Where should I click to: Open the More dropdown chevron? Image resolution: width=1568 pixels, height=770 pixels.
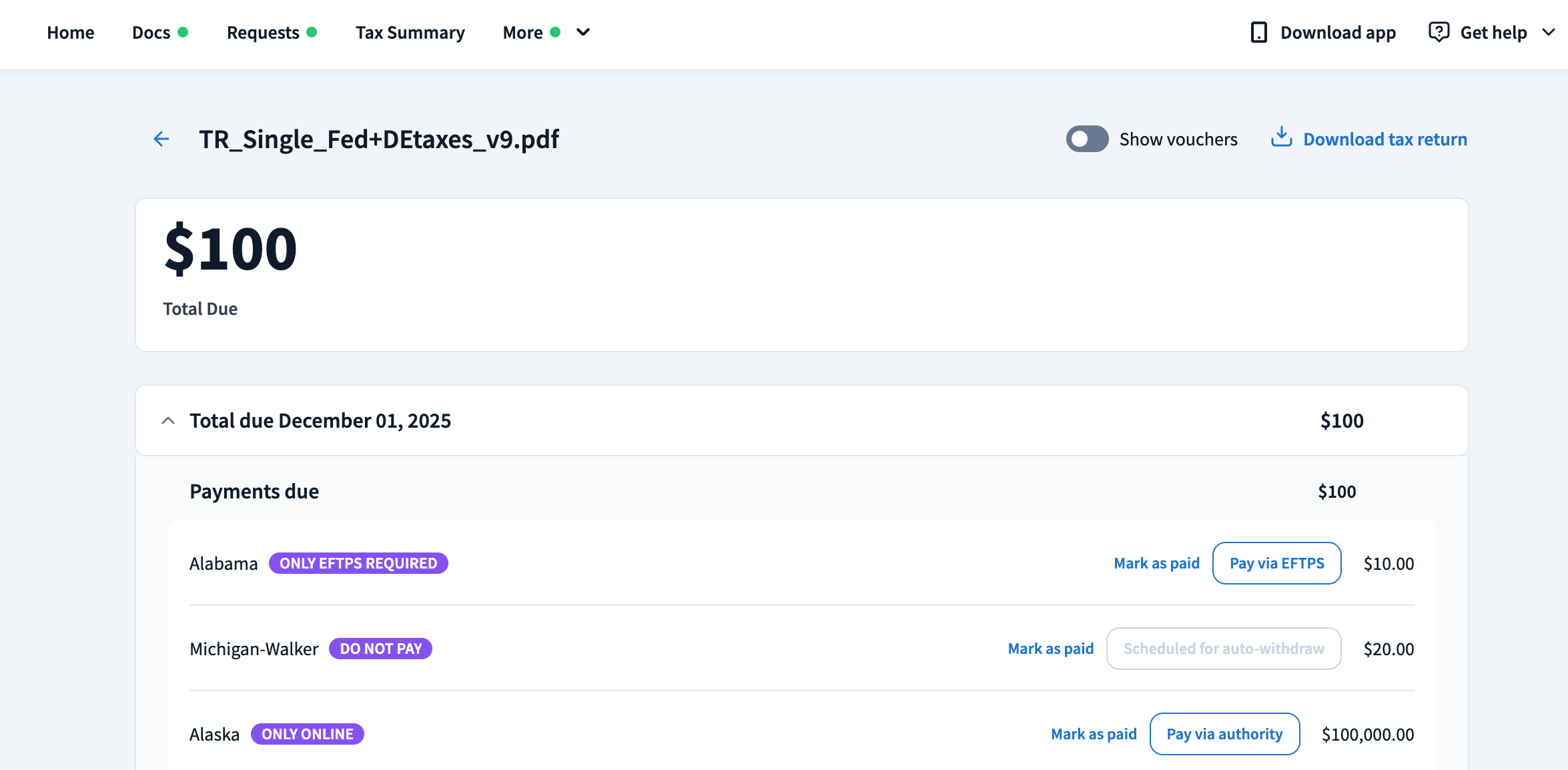583,32
